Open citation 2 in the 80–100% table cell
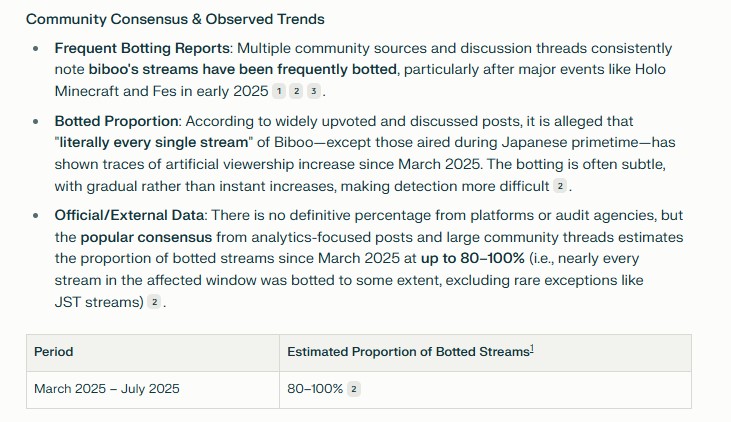The image size is (731, 422). coord(353,389)
